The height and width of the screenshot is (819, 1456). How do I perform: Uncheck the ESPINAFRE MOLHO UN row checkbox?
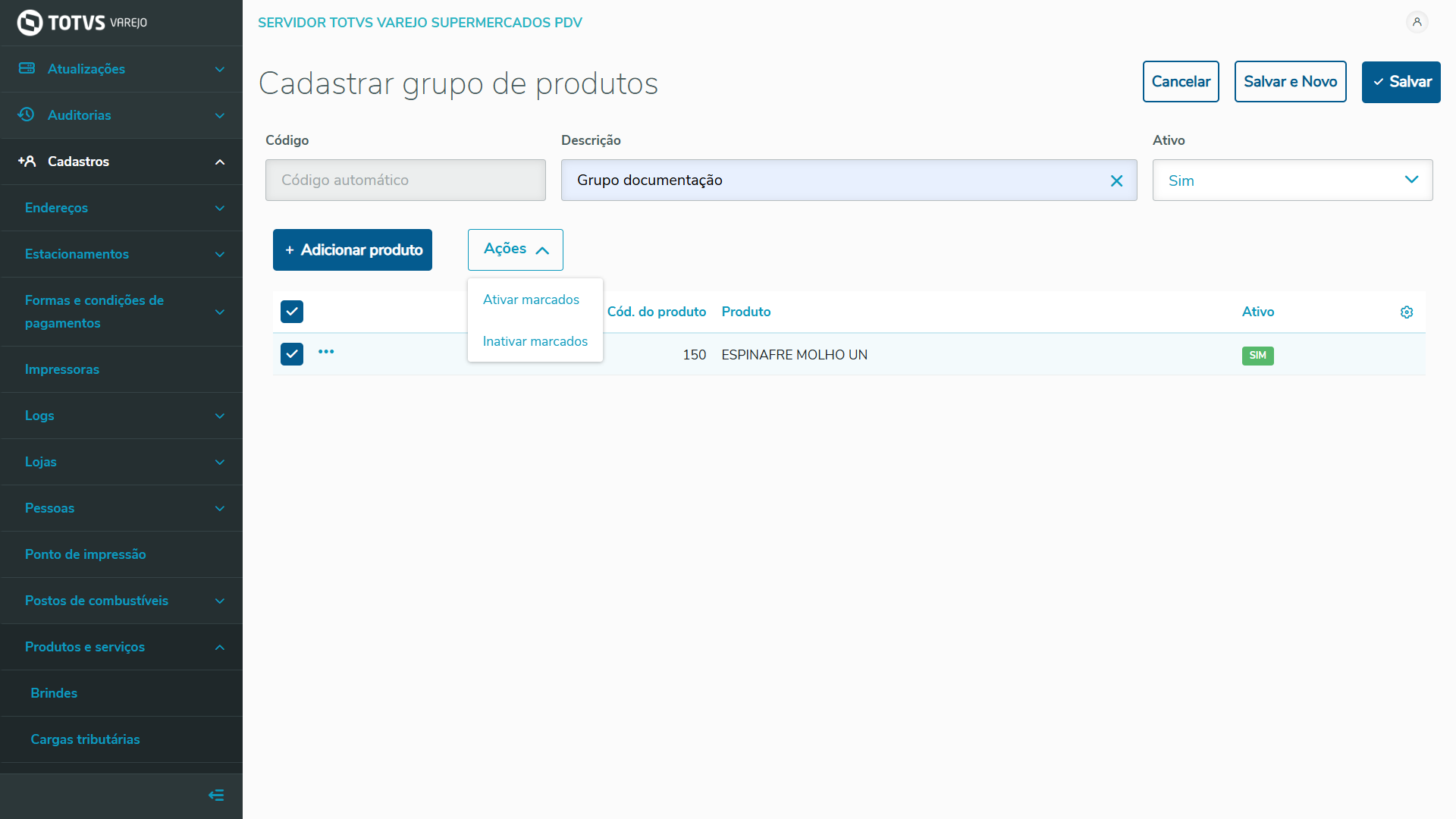point(292,354)
